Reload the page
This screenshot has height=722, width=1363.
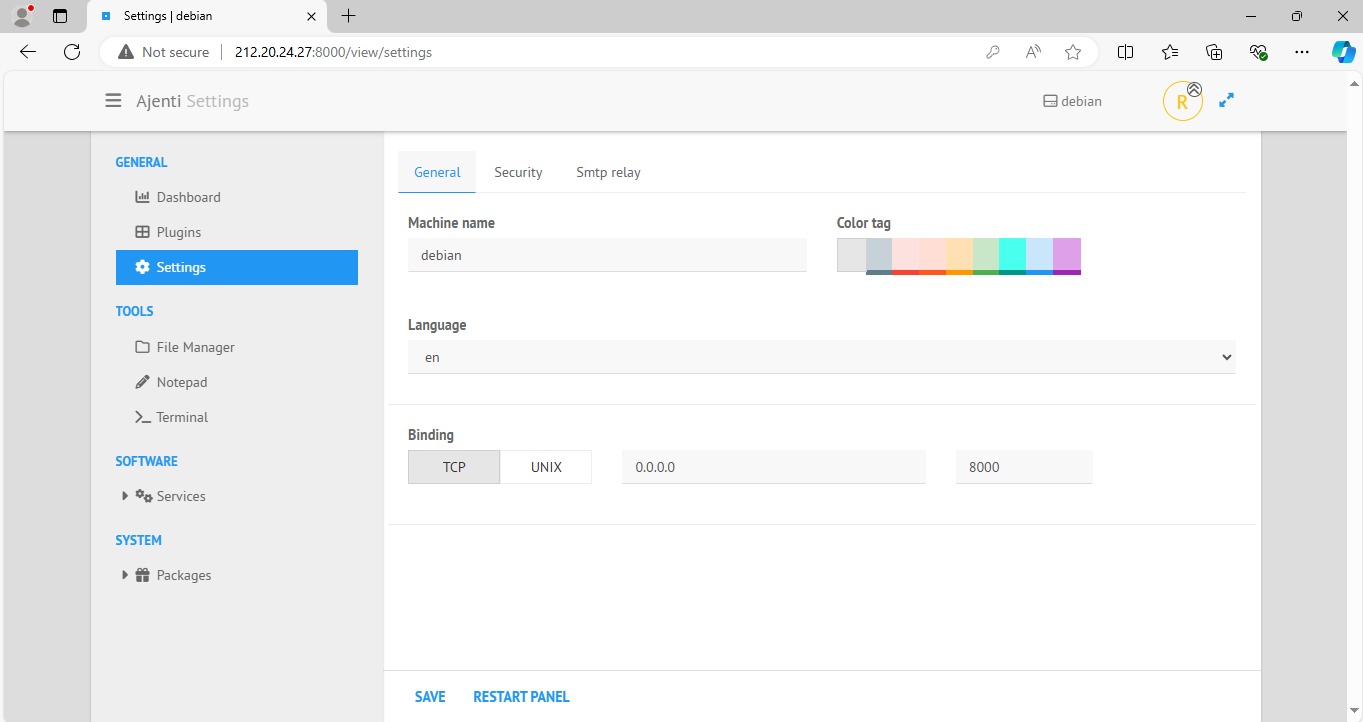point(71,52)
